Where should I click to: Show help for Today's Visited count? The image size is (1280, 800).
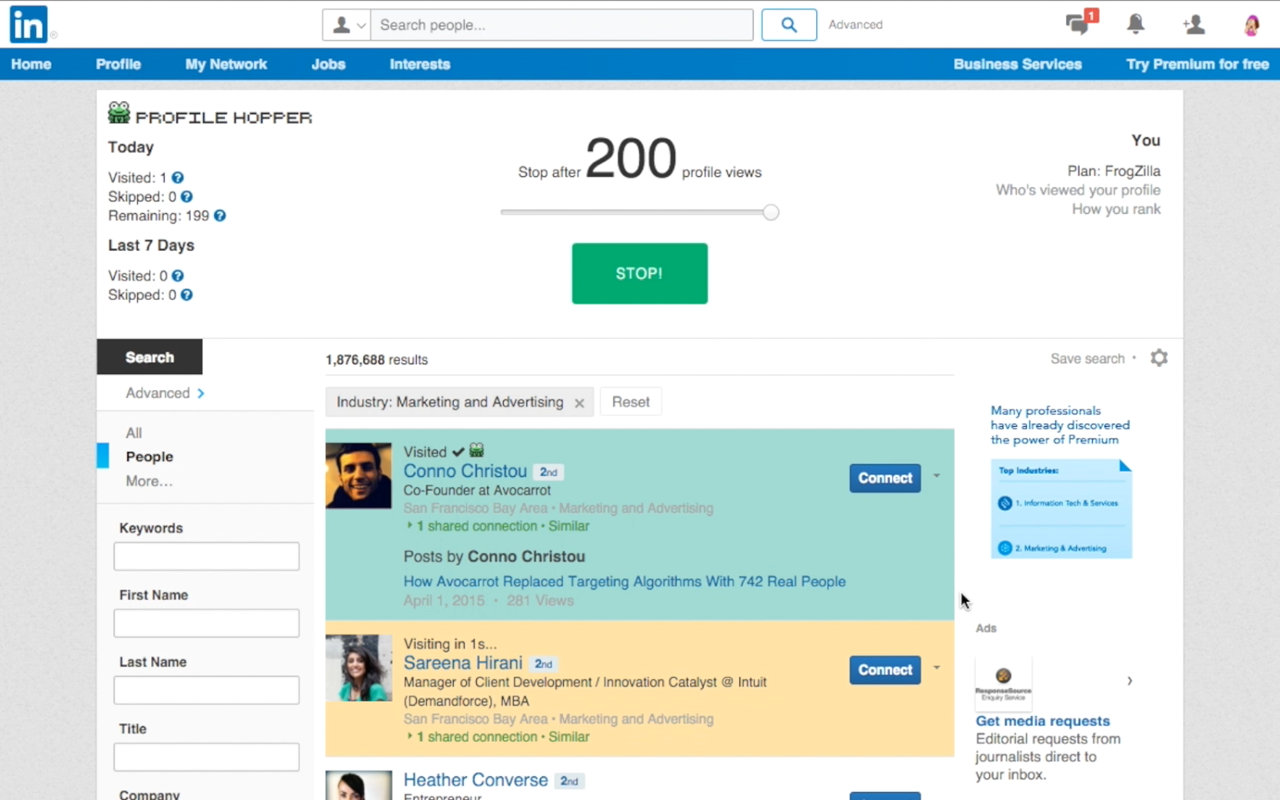[178, 178]
